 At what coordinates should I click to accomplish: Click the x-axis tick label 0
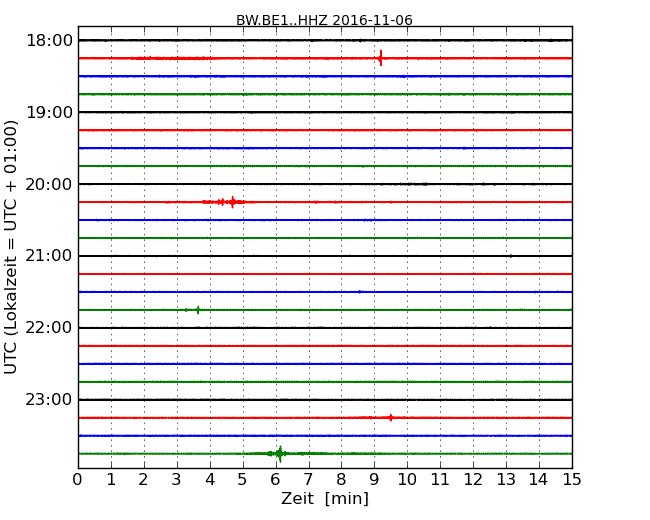78,480
